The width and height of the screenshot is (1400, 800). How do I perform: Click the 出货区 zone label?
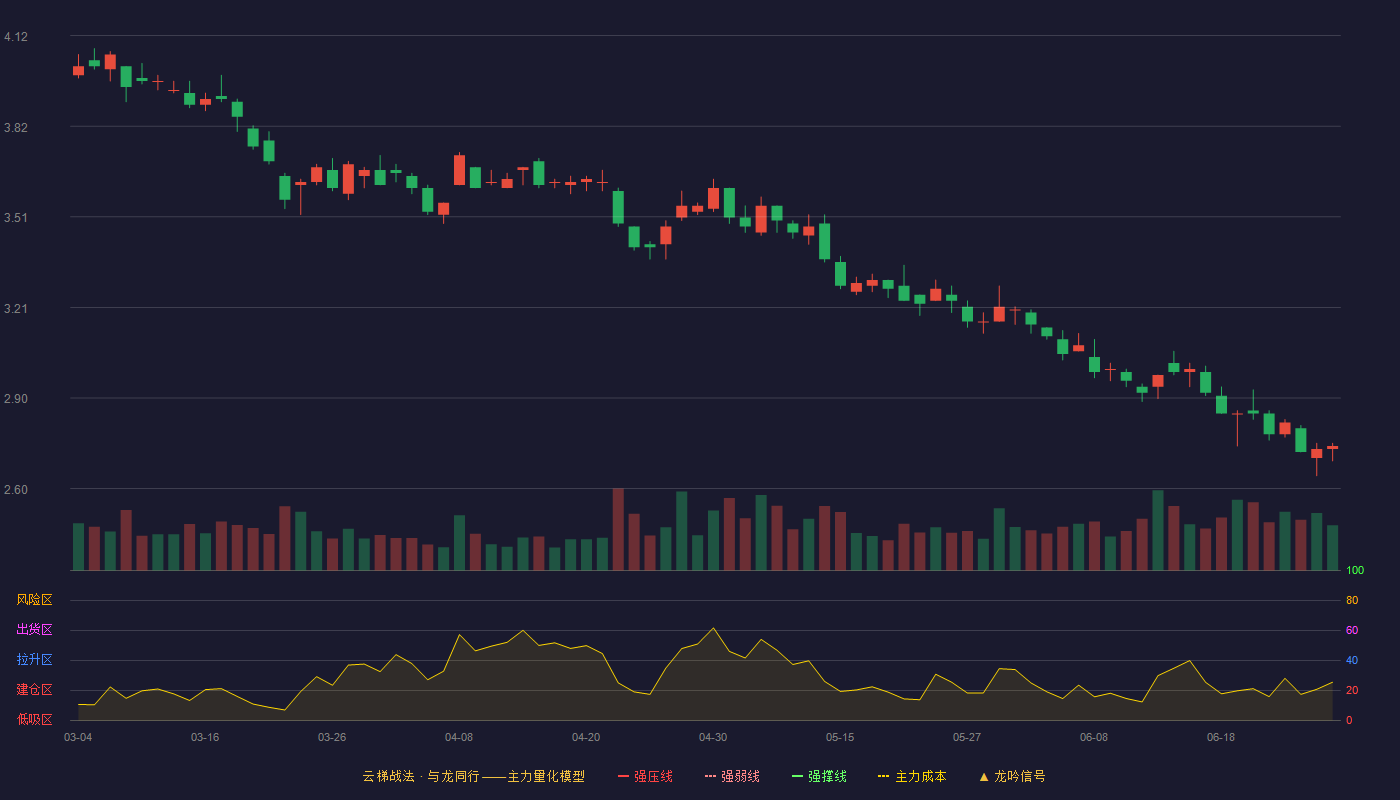(x=34, y=630)
